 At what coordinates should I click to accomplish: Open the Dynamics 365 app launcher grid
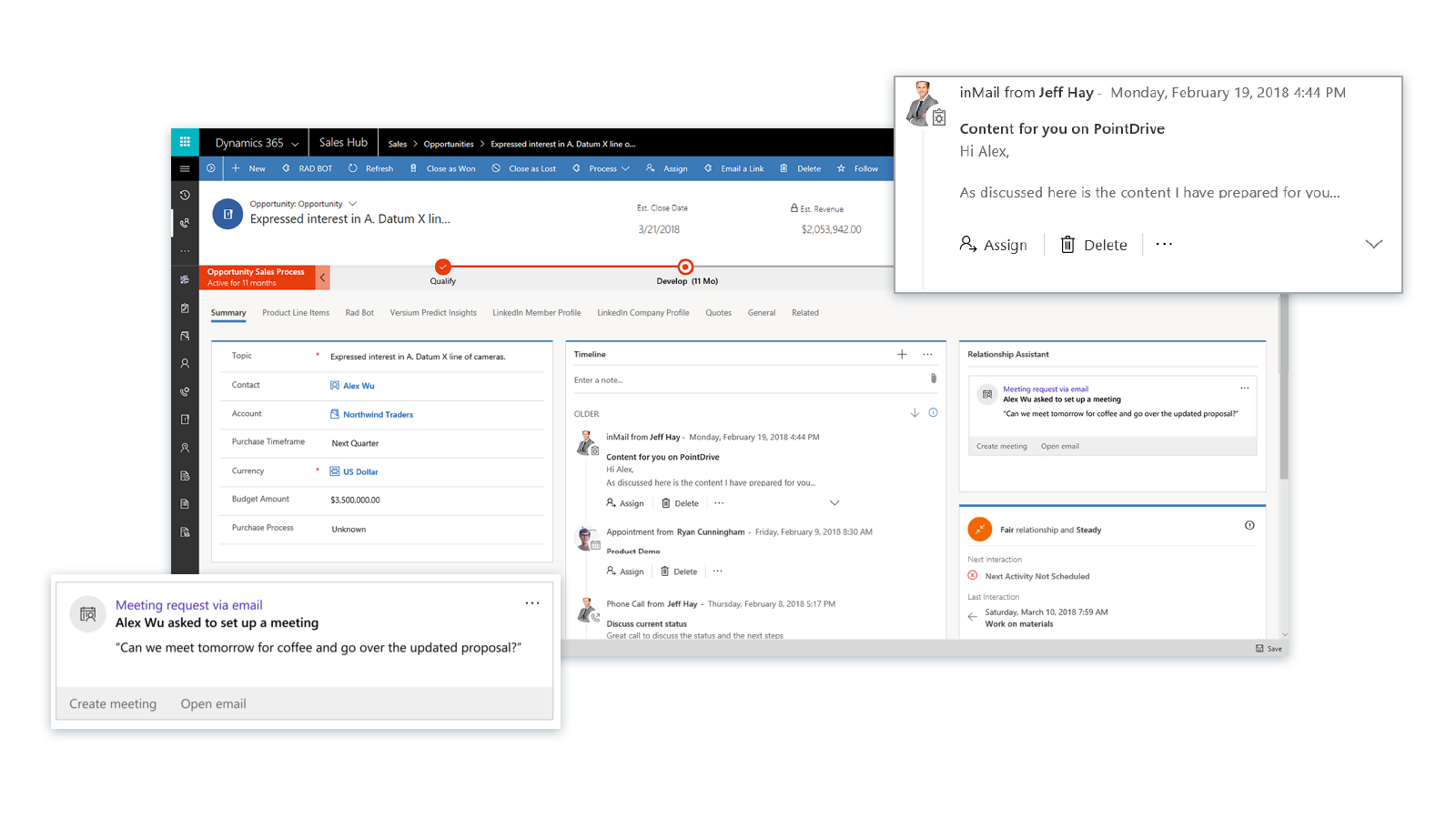pos(185,142)
